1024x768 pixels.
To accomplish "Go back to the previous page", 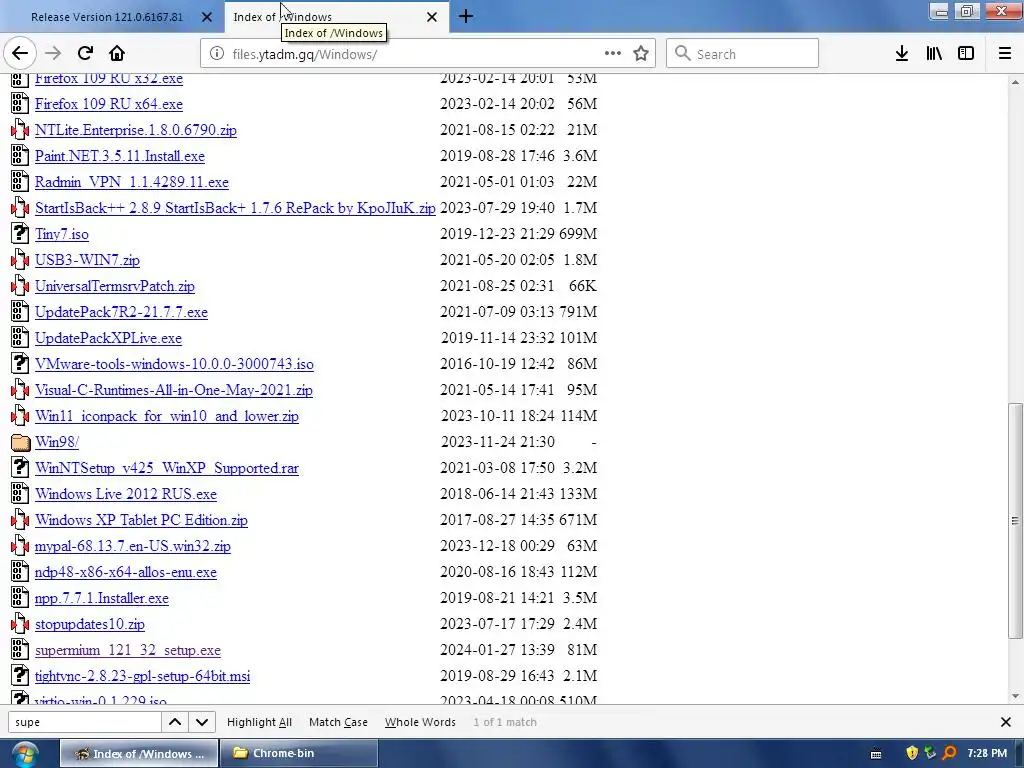I will coord(20,54).
